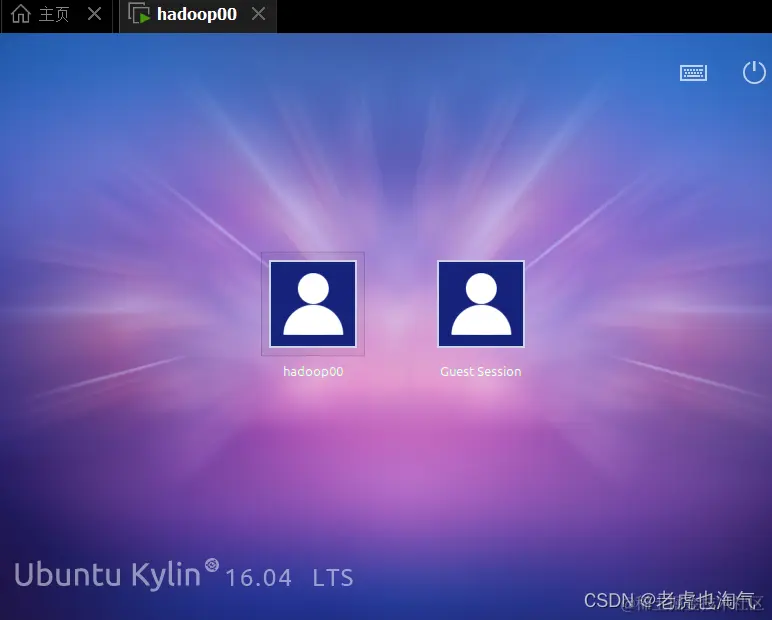Select the Guest Session avatar
Screen dimensions: 772x620
[481, 304]
